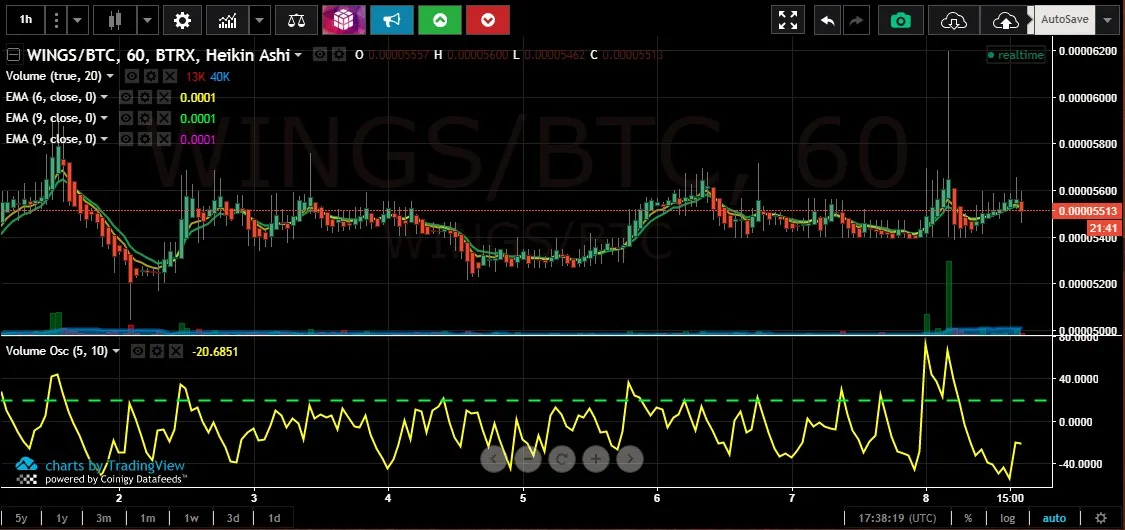Select the 1y date range

[62, 518]
